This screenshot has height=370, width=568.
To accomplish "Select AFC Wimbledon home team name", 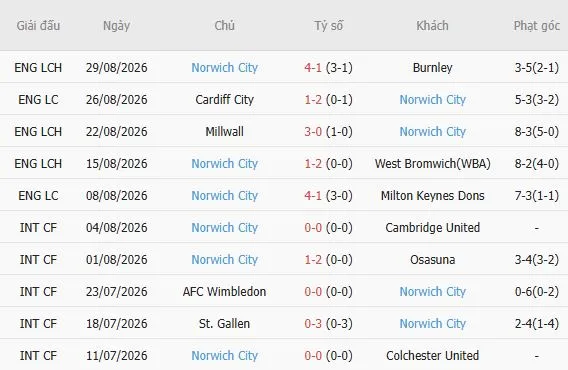I will click(224, 291).
